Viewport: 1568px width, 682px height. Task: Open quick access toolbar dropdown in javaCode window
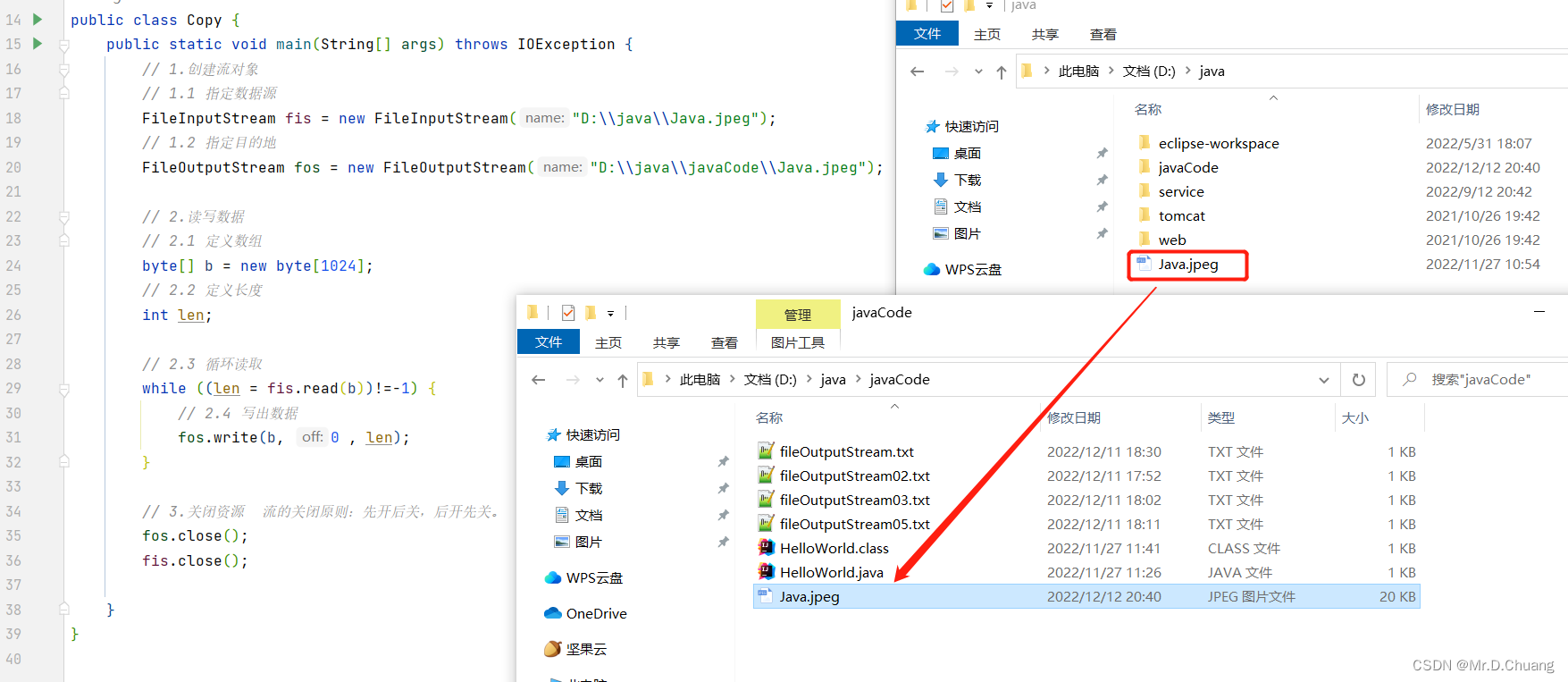click(611, 313)
